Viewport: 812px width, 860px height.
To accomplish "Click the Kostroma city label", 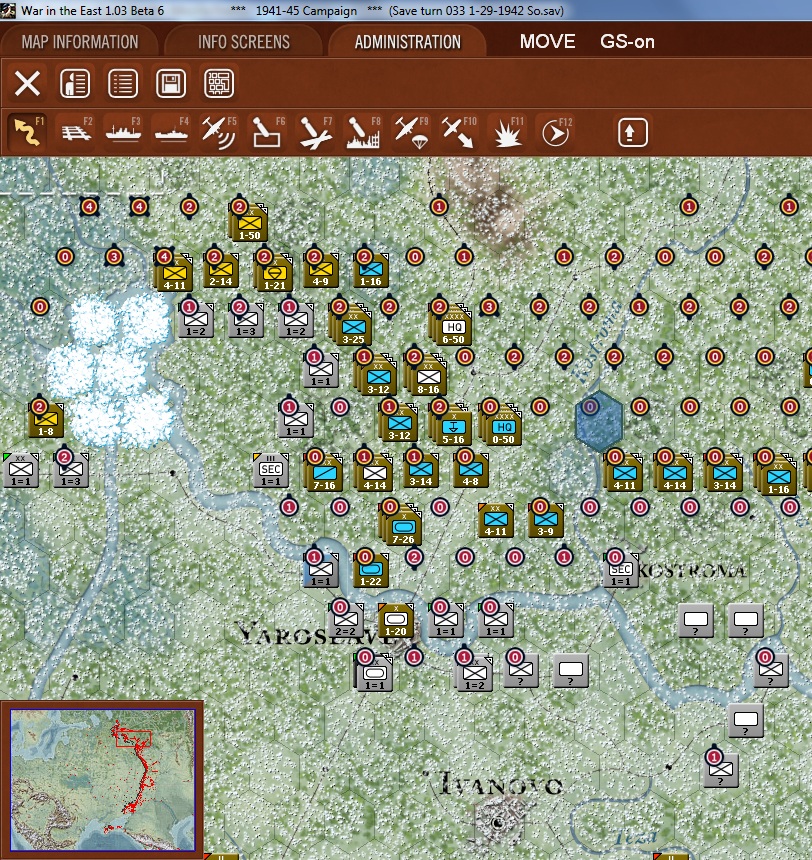I will point(692,571).
